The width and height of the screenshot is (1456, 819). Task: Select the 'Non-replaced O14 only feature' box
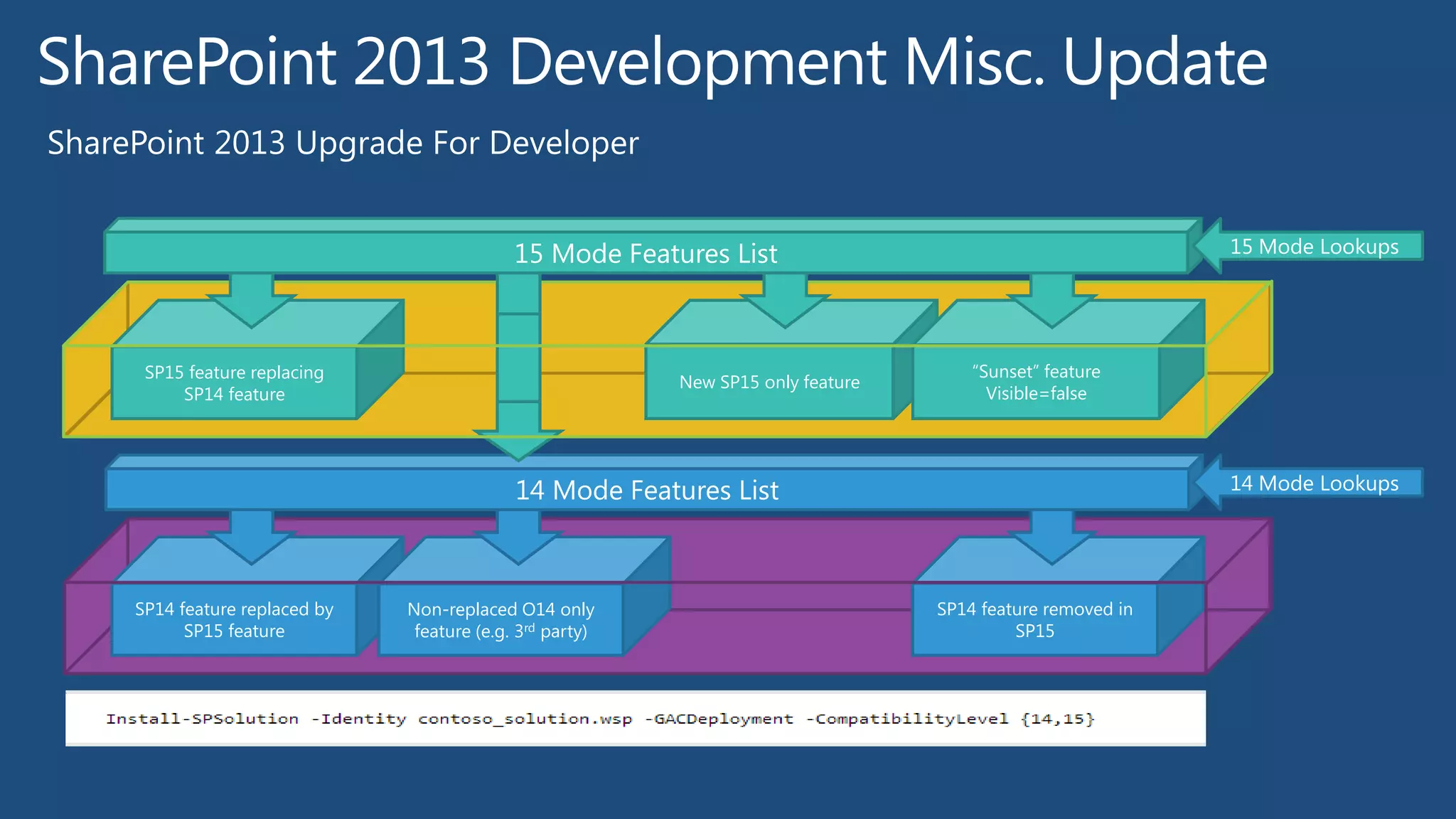pyautogui.click(x=500, y=620)
